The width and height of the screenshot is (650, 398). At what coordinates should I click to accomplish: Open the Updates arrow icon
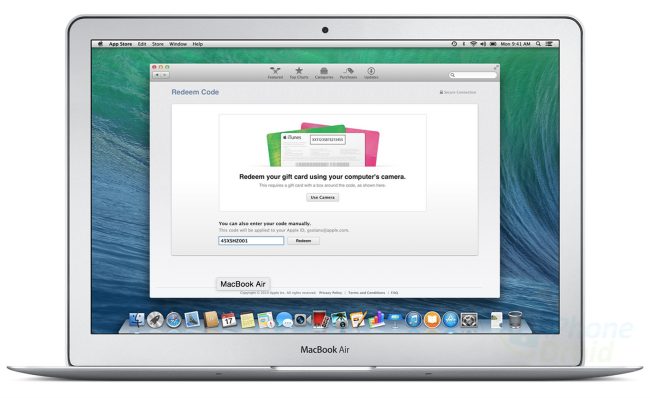371,73
